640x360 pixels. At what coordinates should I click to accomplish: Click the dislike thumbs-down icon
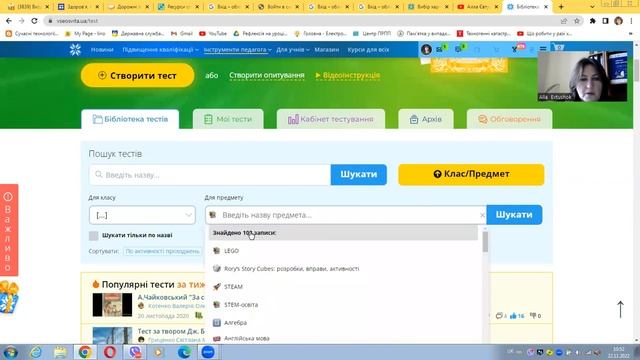click(x=533, y=316)
